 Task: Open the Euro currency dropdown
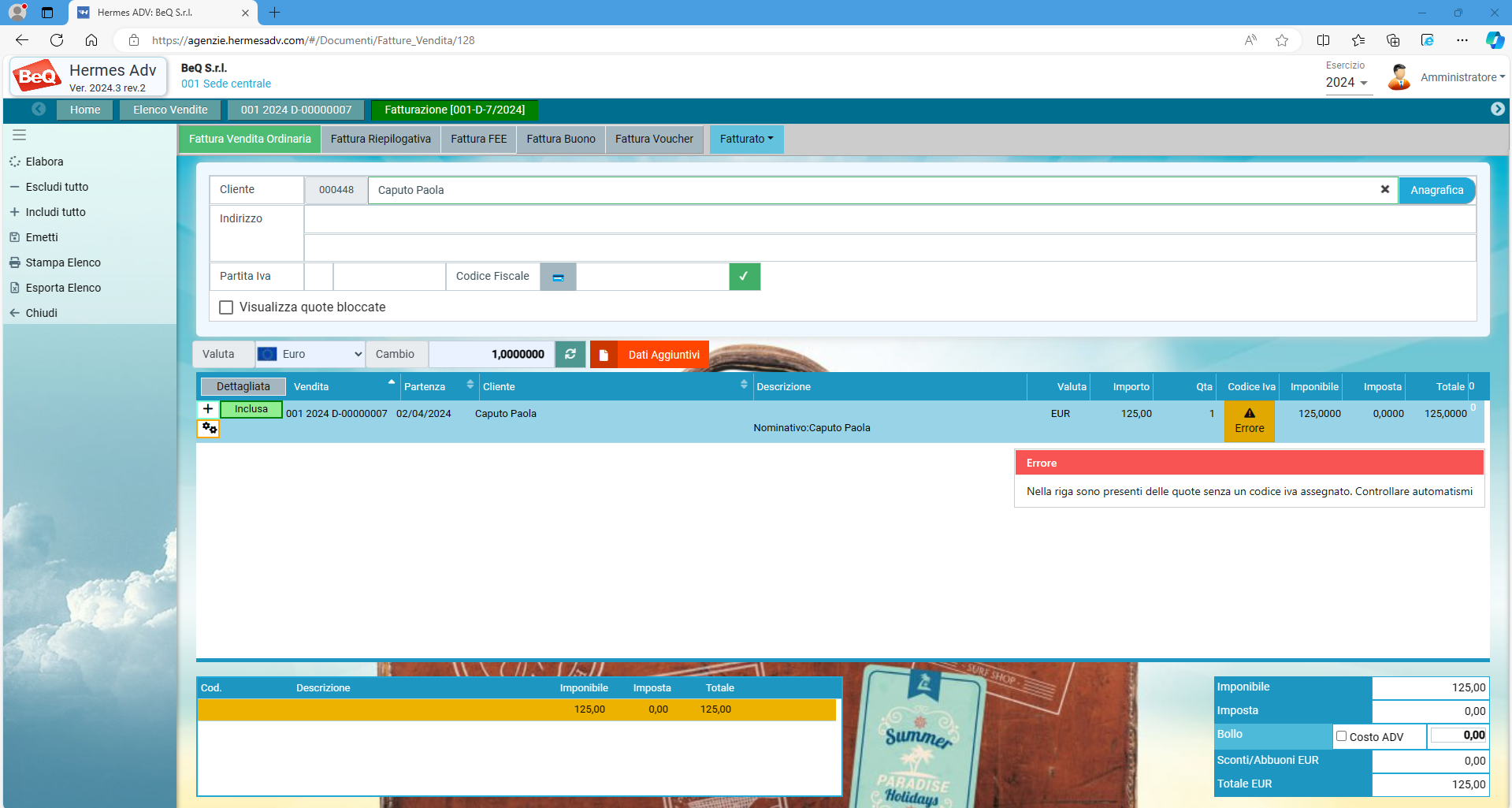tap(310, 354)
